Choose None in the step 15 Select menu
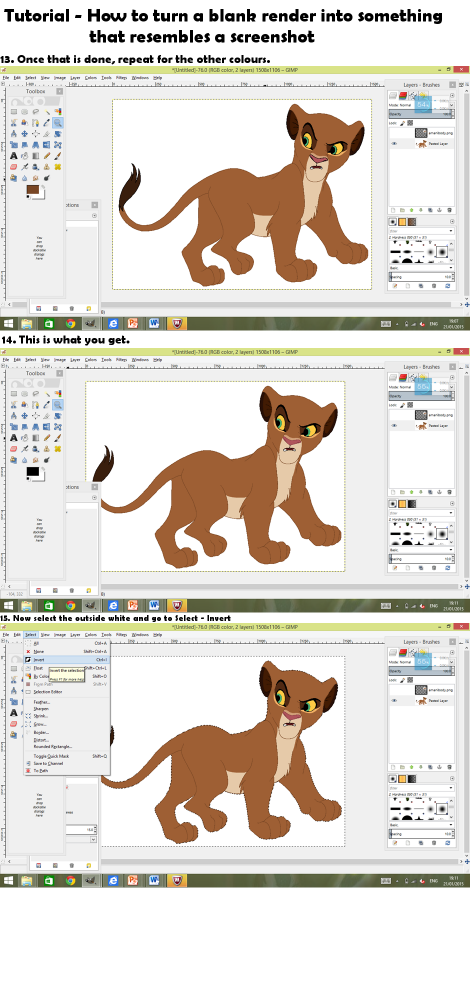The image size is (470, 1000). 67,651
